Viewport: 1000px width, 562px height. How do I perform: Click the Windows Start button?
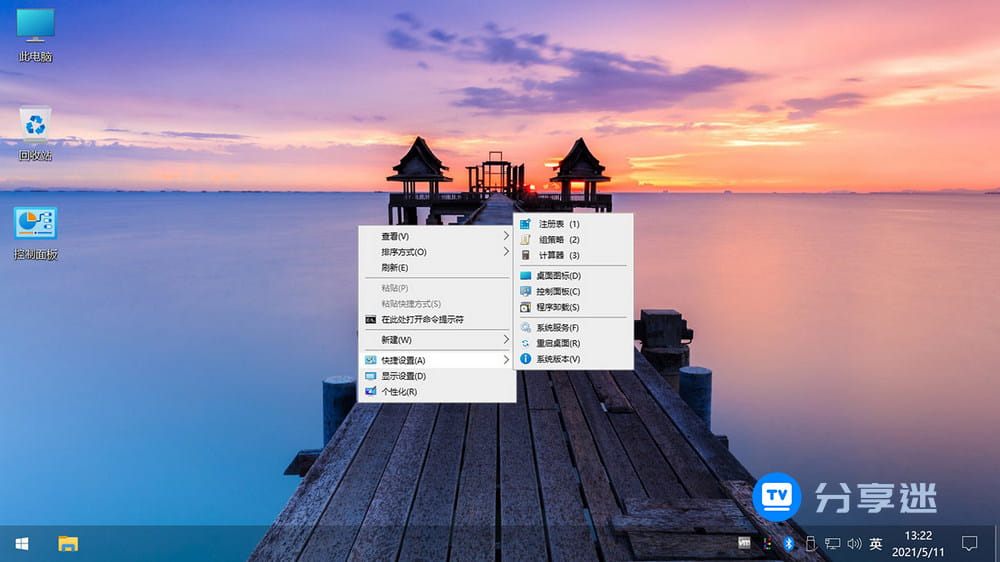tap(21, 544)
